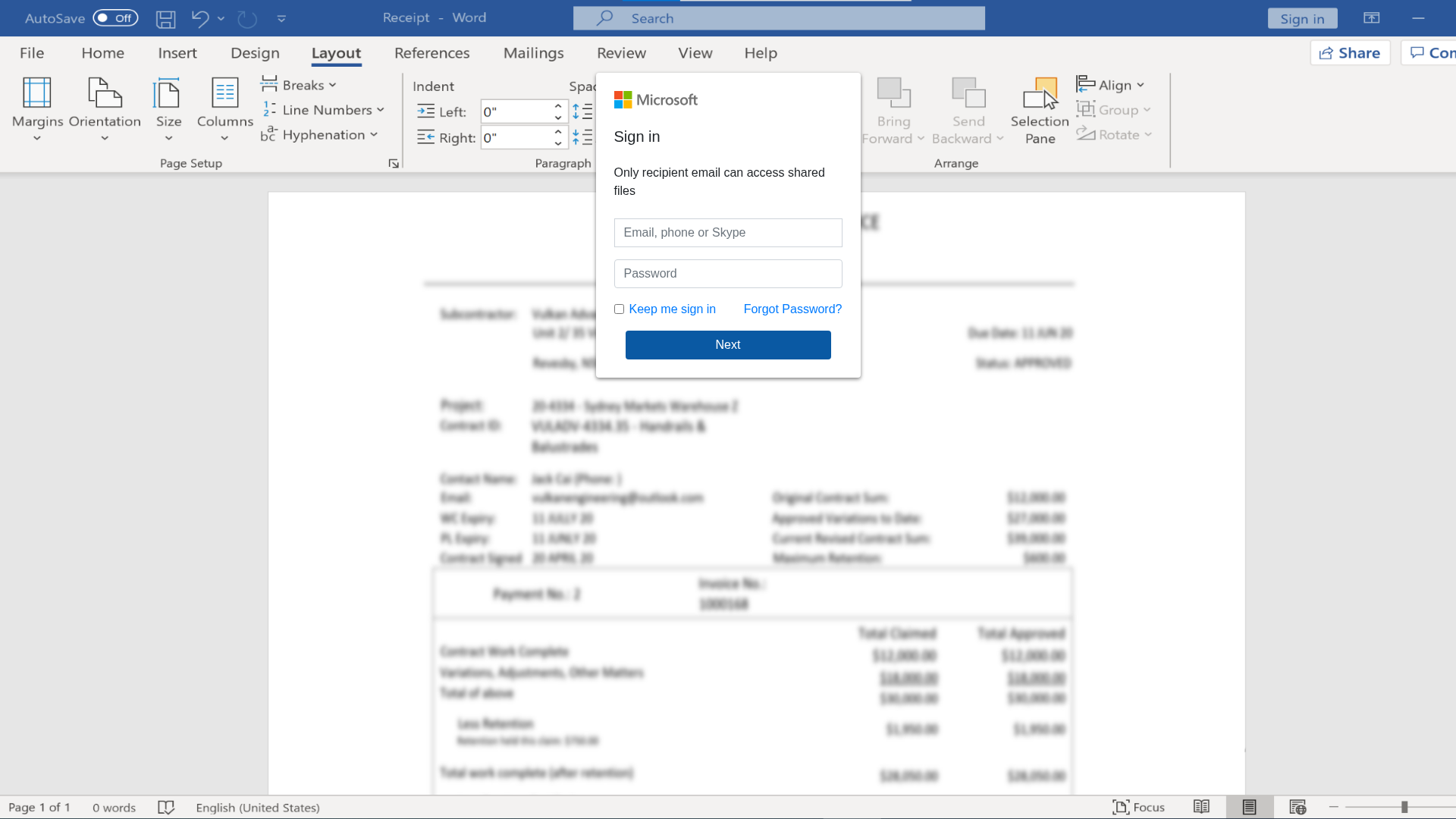Increase the Left indent with up arrow
Viewport: 1456px width, 819px height.
point(558,106)
